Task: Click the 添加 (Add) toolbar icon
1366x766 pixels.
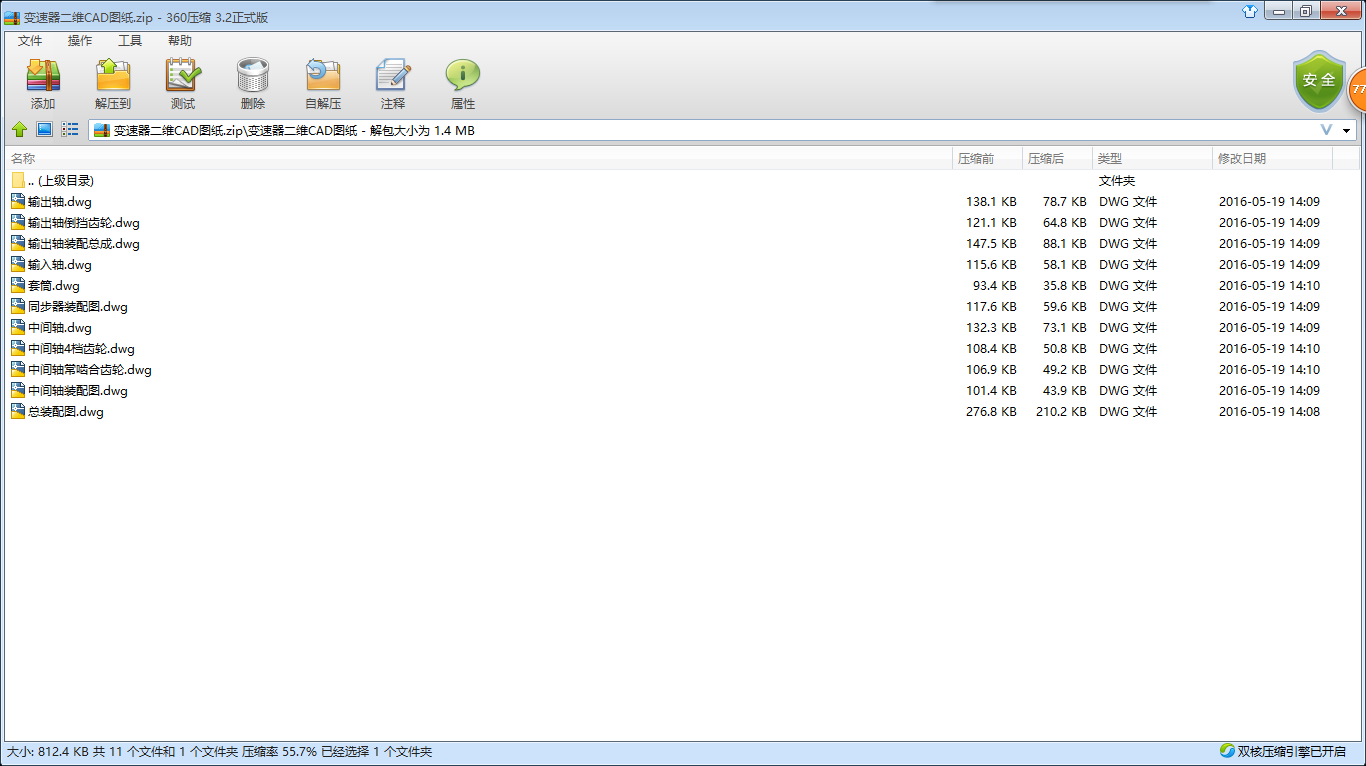Action: (43, 76)
